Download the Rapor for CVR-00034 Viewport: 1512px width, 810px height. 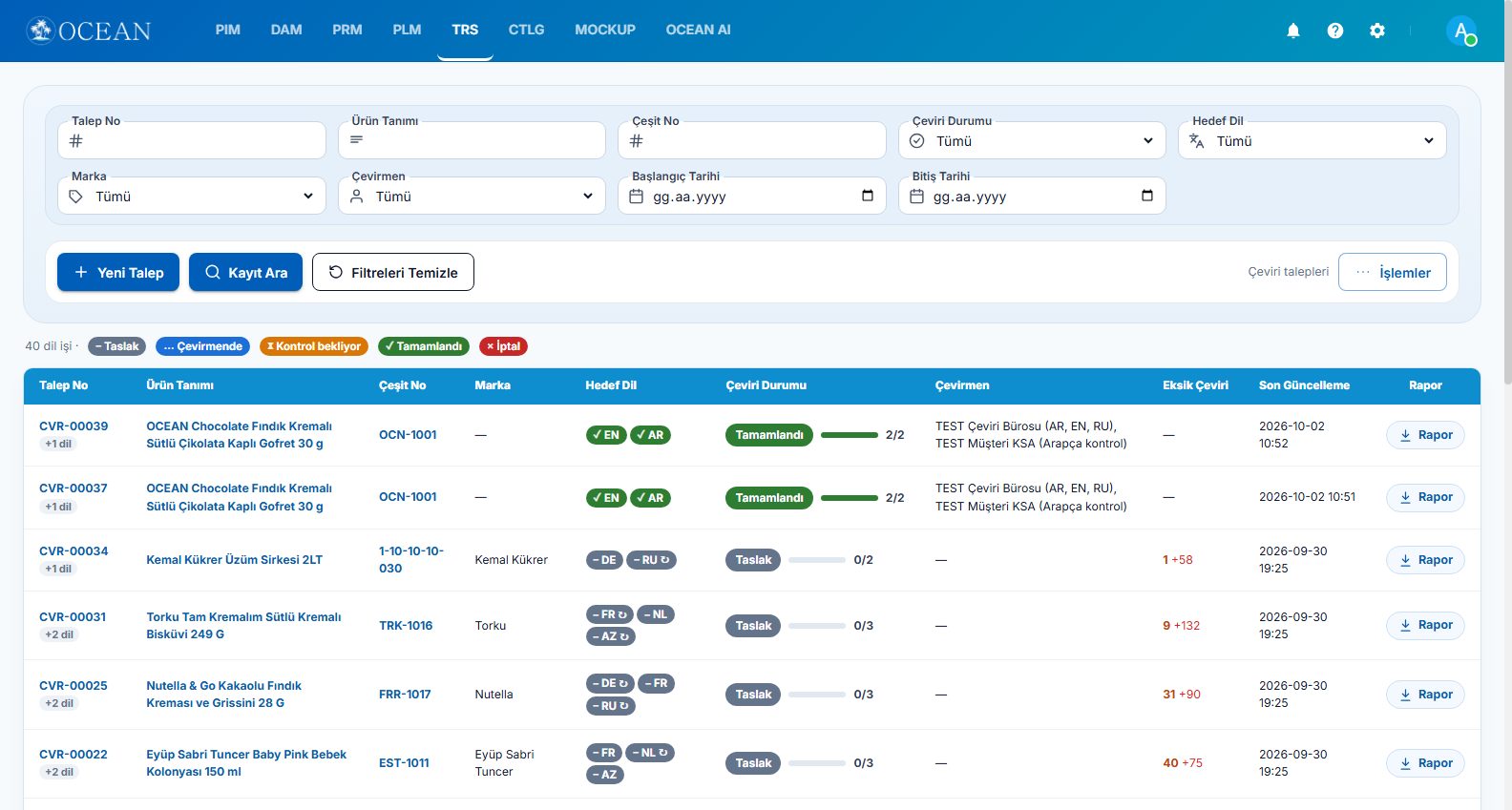[1425, 560]
